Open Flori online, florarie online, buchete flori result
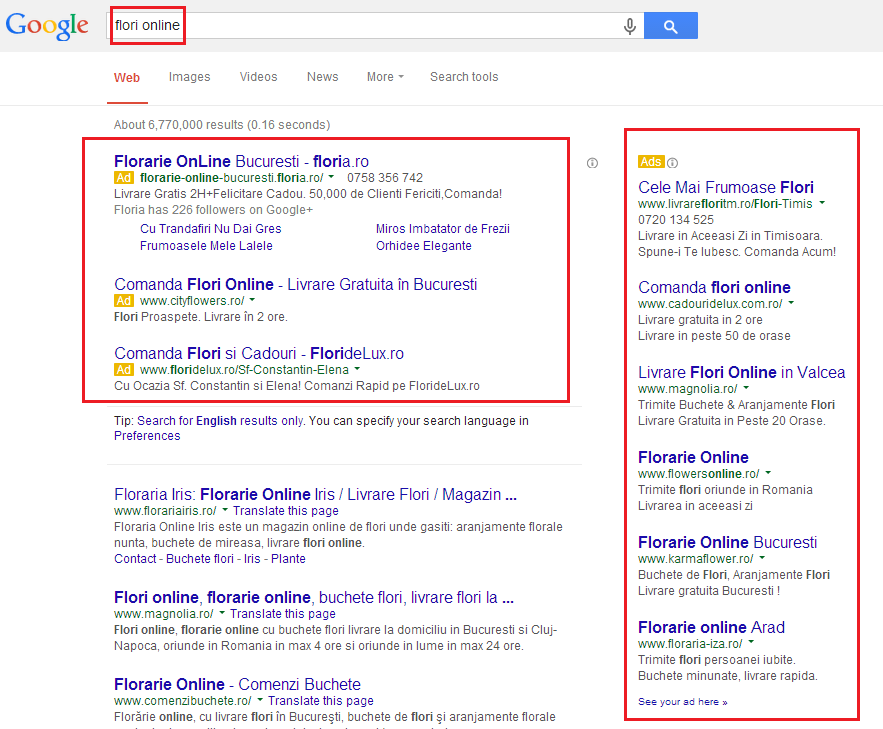The height and width of the screenshot is (729, 883). tap(314, 597)
